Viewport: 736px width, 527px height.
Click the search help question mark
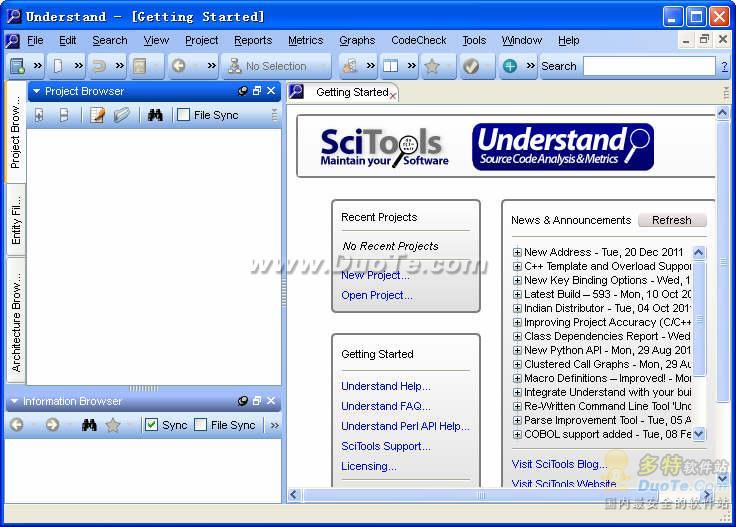(x=725, y=67)
